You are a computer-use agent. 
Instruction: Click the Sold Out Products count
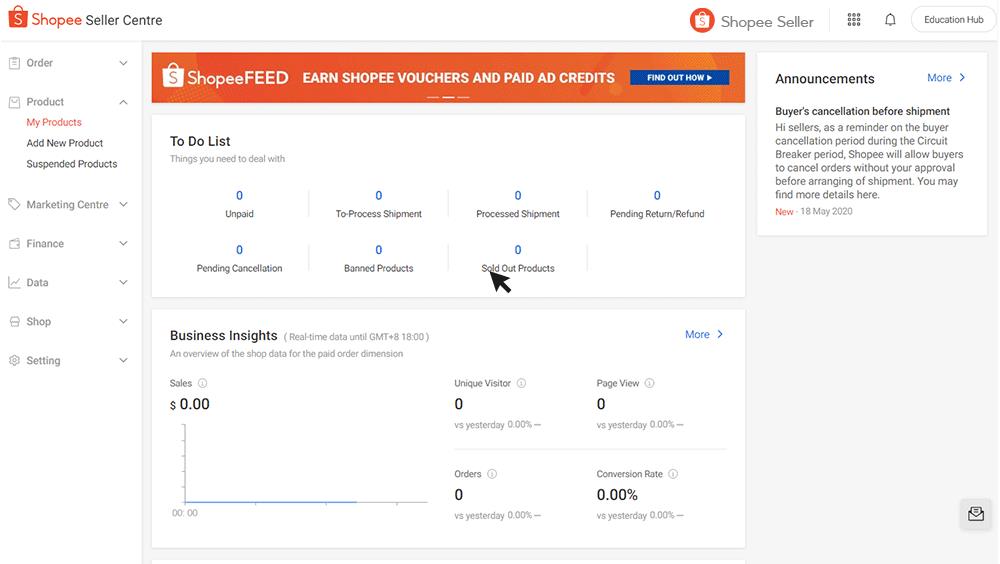[518, 250]
